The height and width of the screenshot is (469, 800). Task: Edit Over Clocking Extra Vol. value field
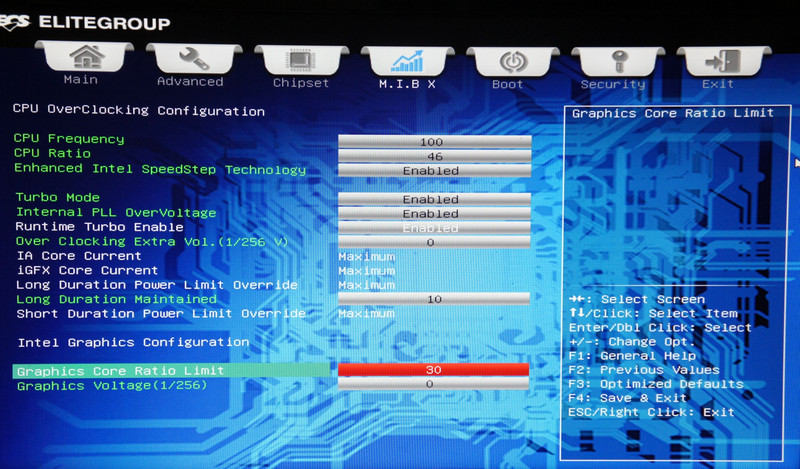coord(434,242)
